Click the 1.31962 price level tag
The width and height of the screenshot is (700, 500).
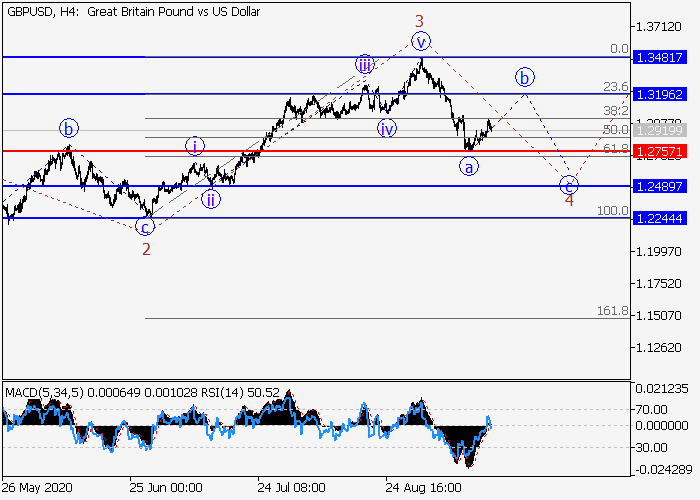[x=658, y=94]
